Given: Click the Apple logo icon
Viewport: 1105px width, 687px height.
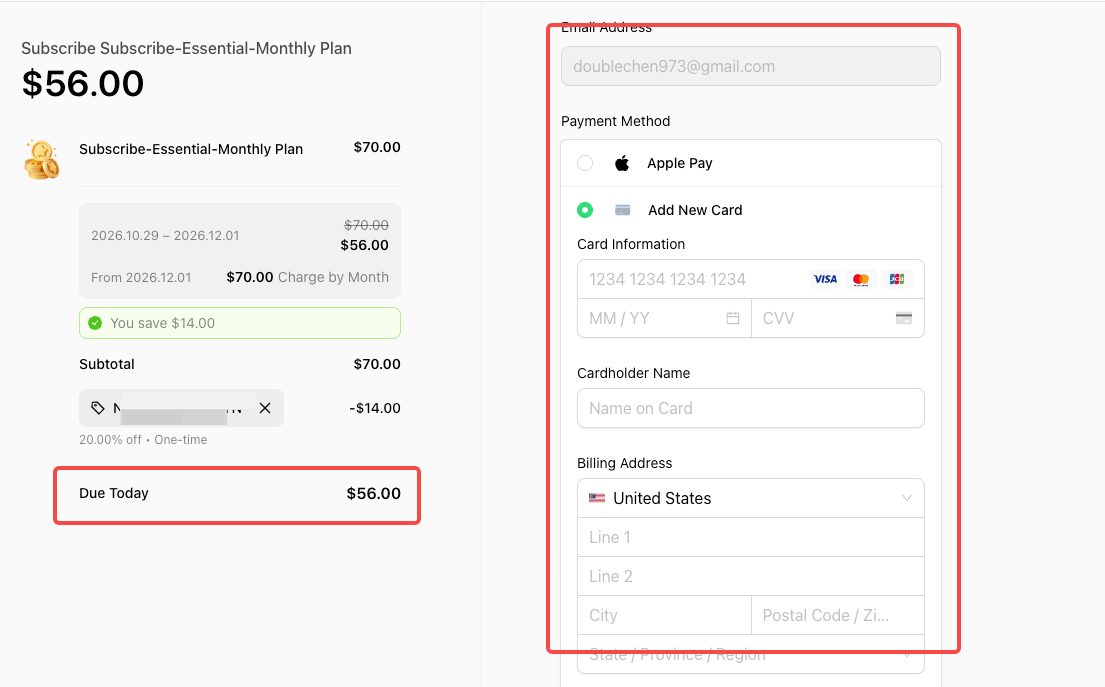Looking at the screenshot, I should (622, 163).
